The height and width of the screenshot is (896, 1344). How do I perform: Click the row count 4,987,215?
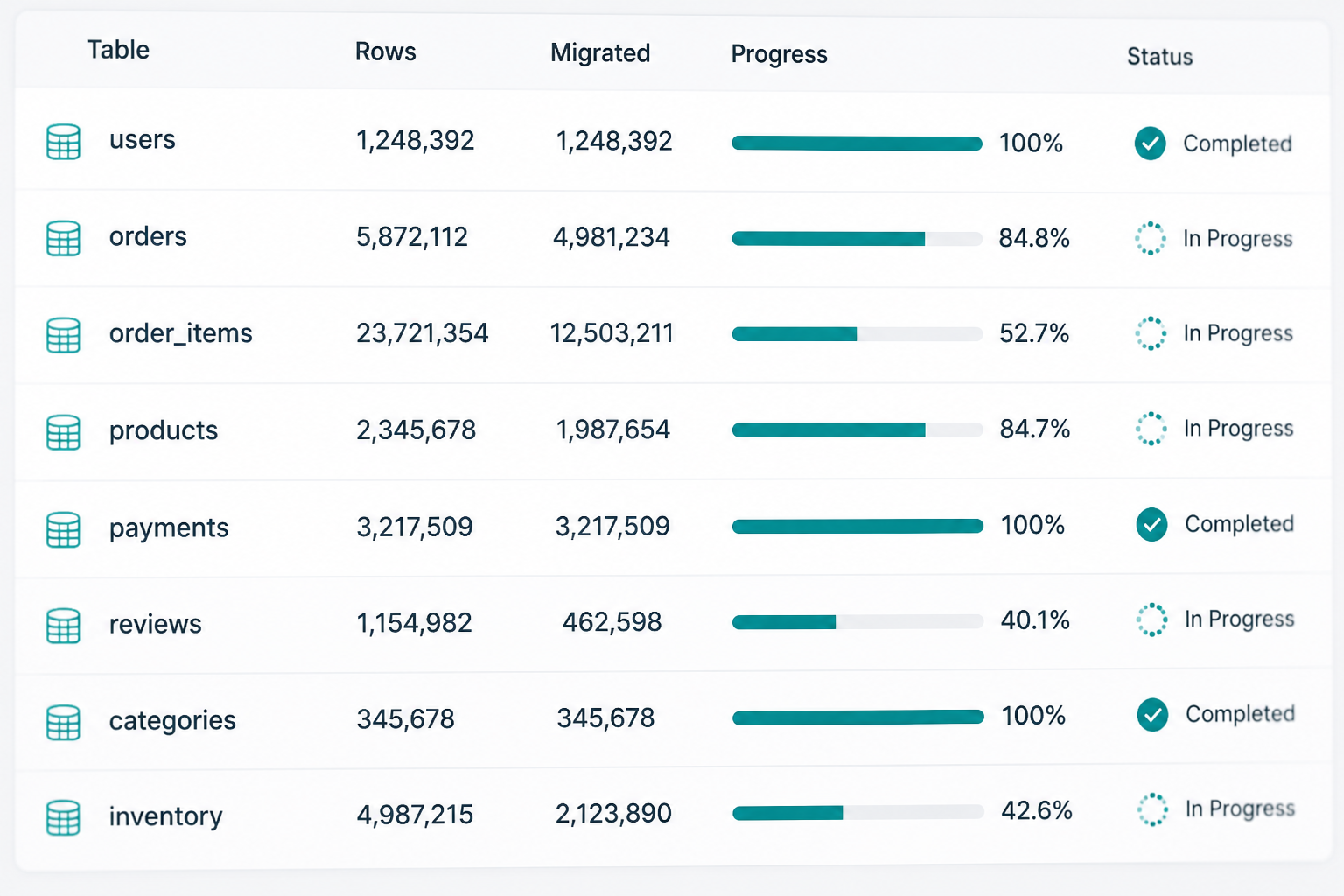click(415, 815)
